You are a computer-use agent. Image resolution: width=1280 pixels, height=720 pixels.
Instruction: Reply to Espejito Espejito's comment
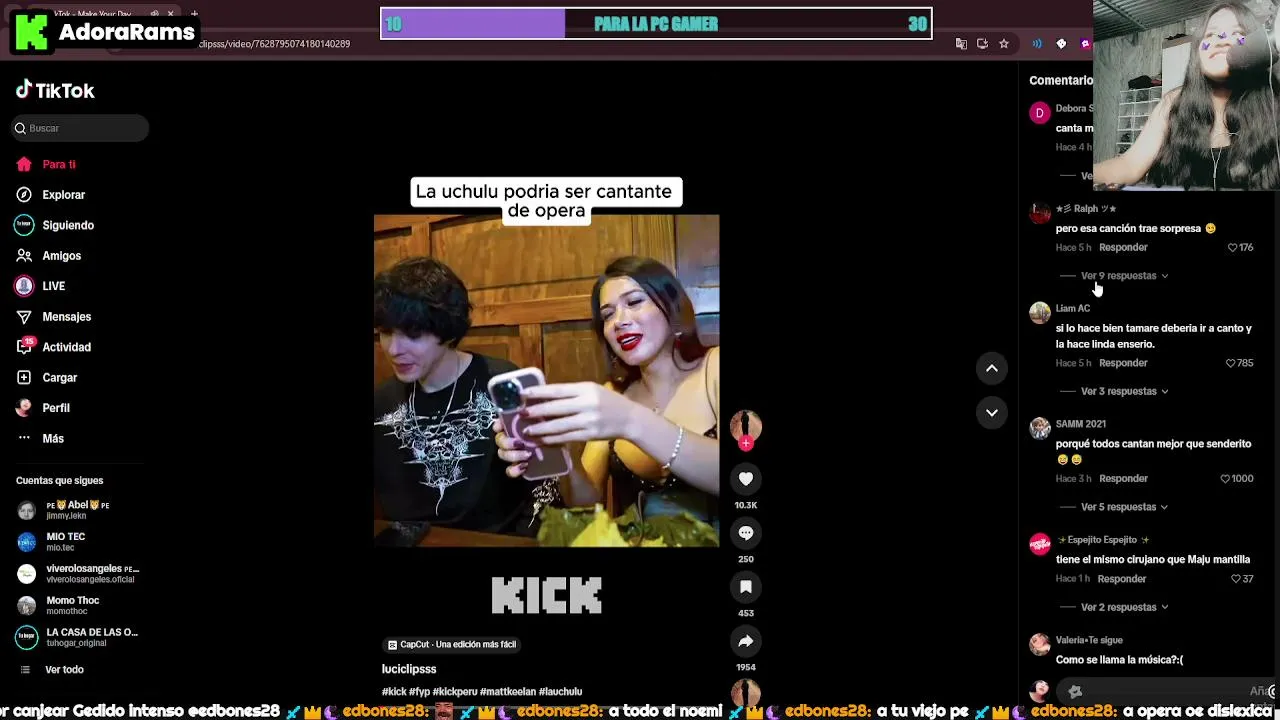(x=1121, y=579)
